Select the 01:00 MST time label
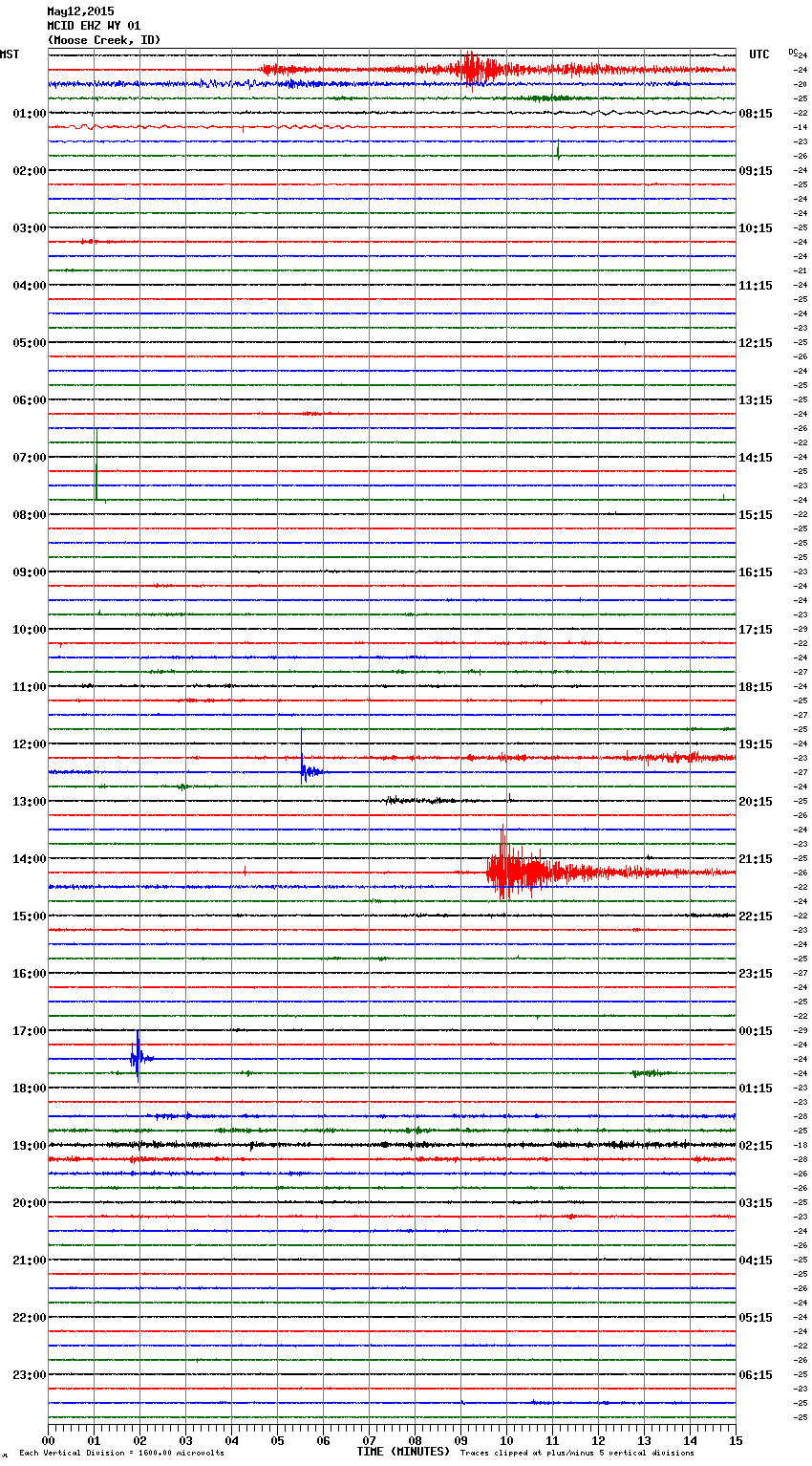Viewport: 812px width, 1466px height. 30,114
